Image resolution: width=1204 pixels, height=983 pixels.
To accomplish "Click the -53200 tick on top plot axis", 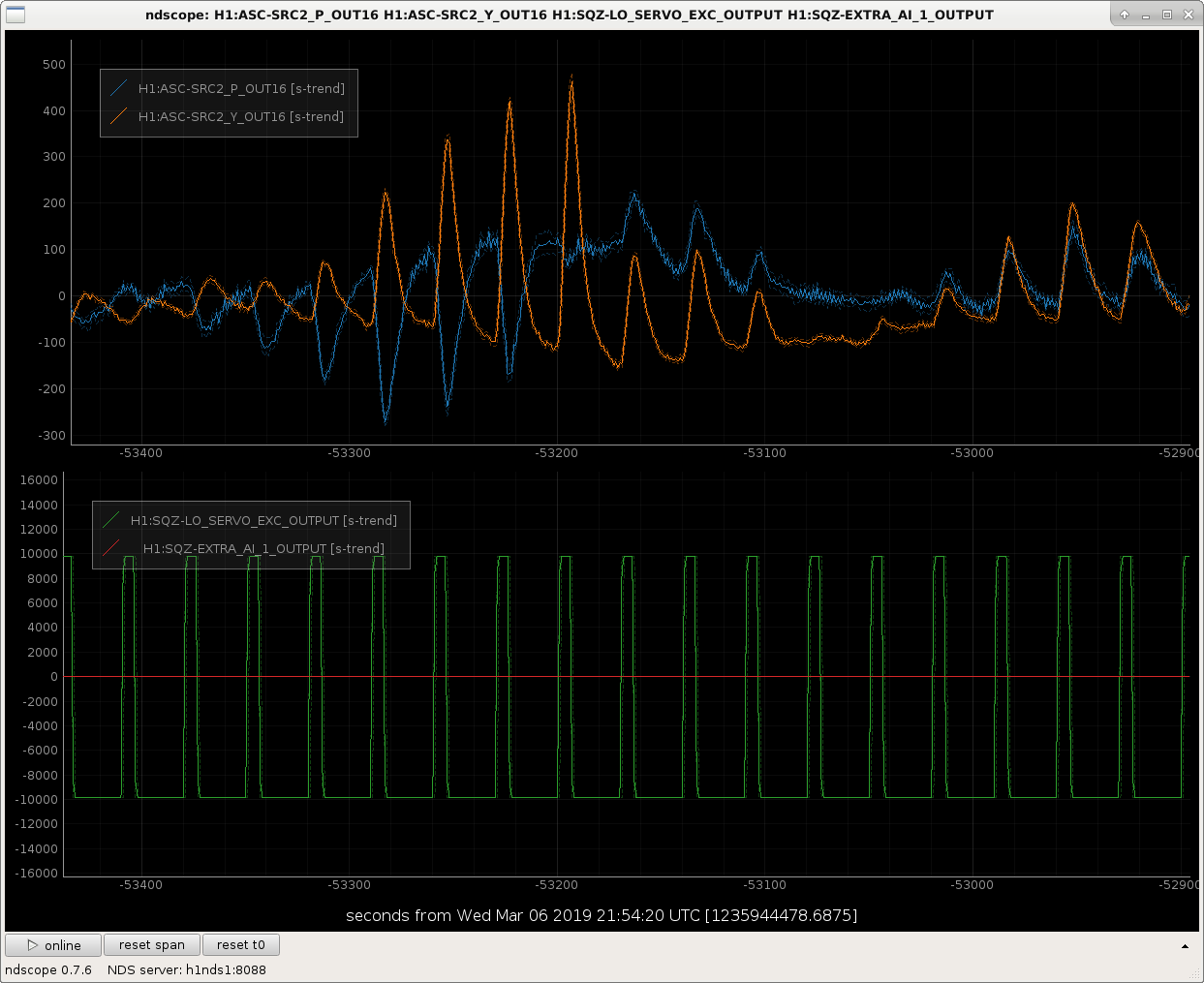I will 557,453.
